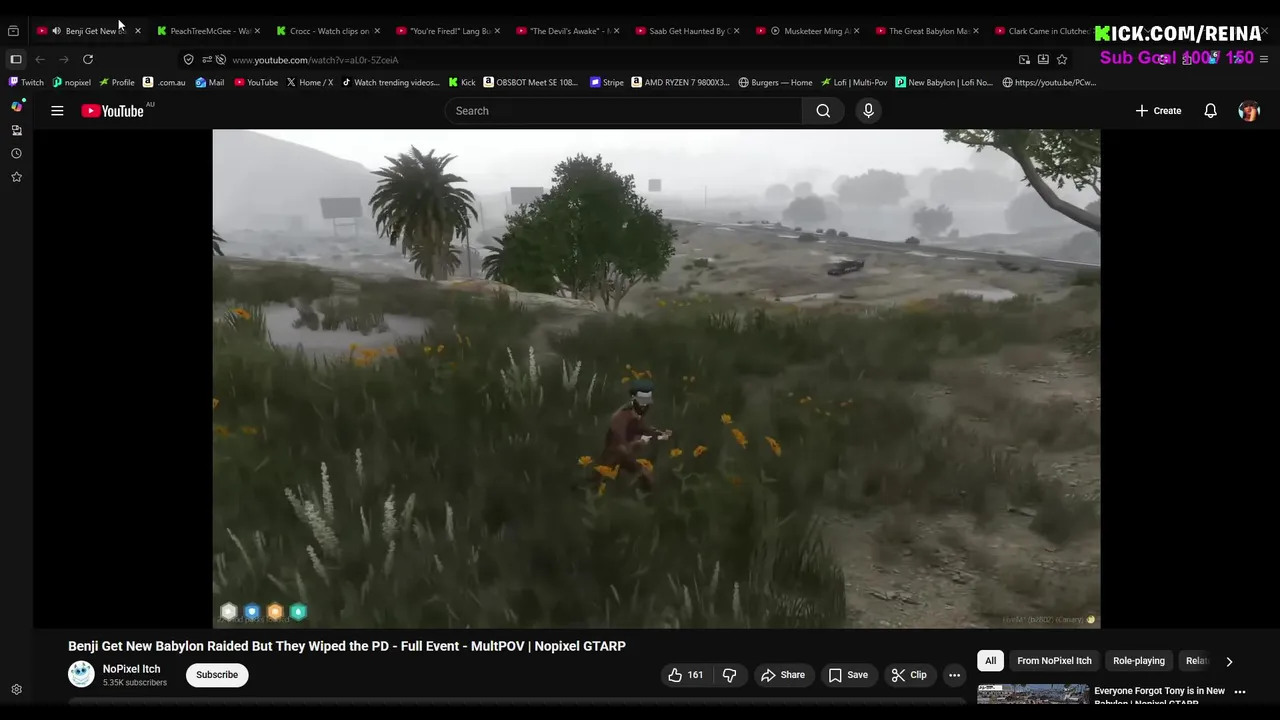The width and height of the screenshot is (1280, 720).
Task: Dislike the video with thumbs down
Action: [x=729, y=675]
